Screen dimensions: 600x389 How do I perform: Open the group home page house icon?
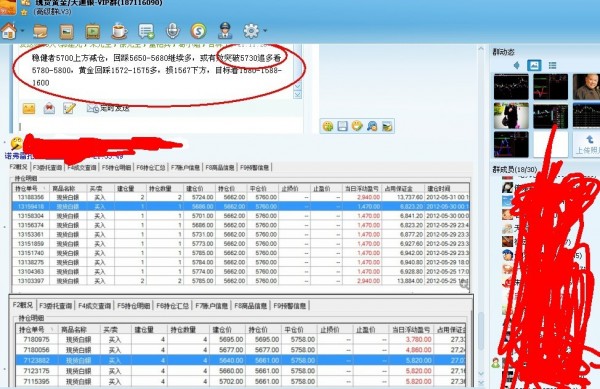click(9, 31)
